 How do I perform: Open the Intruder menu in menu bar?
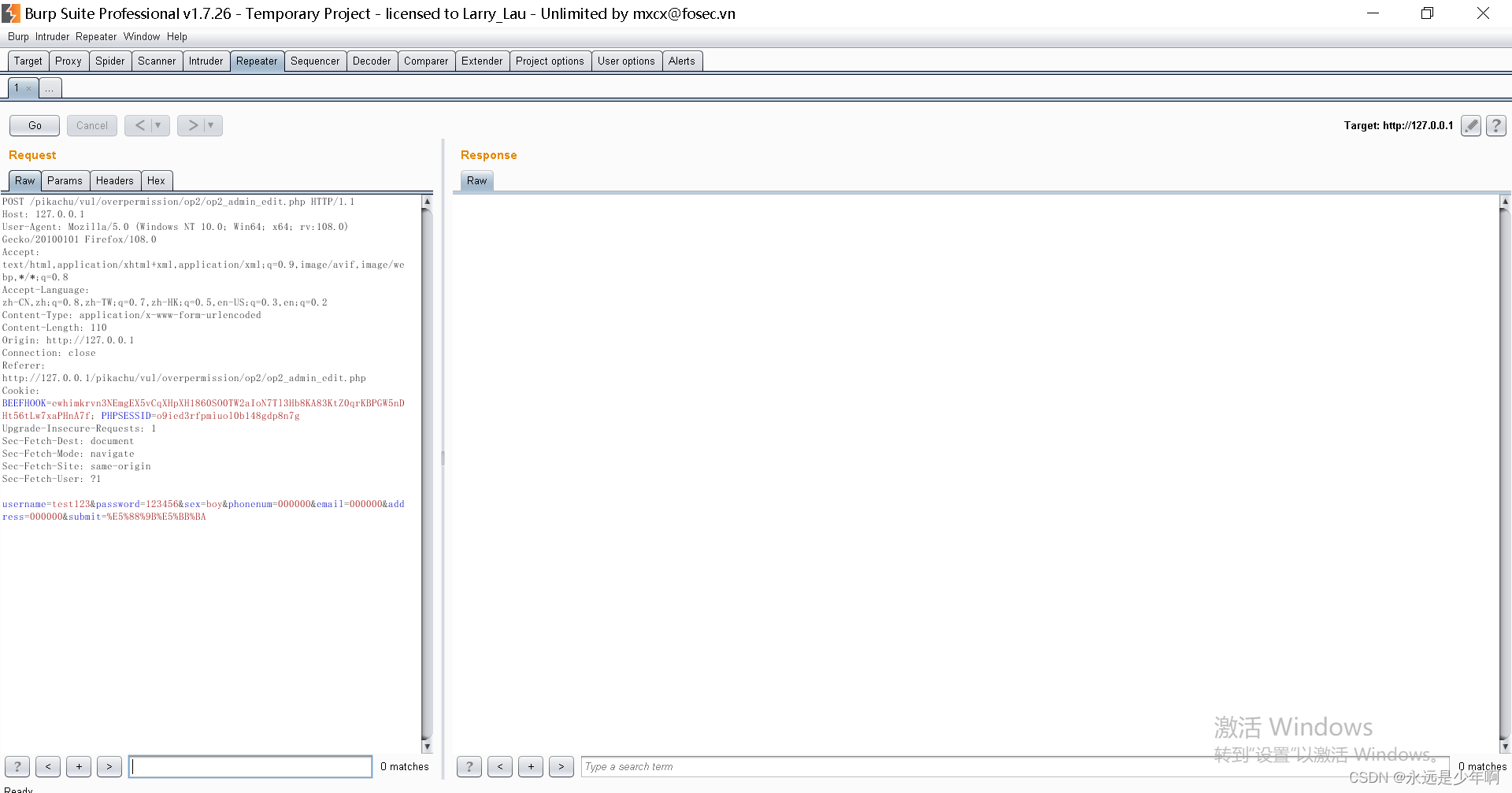(52, 36)
